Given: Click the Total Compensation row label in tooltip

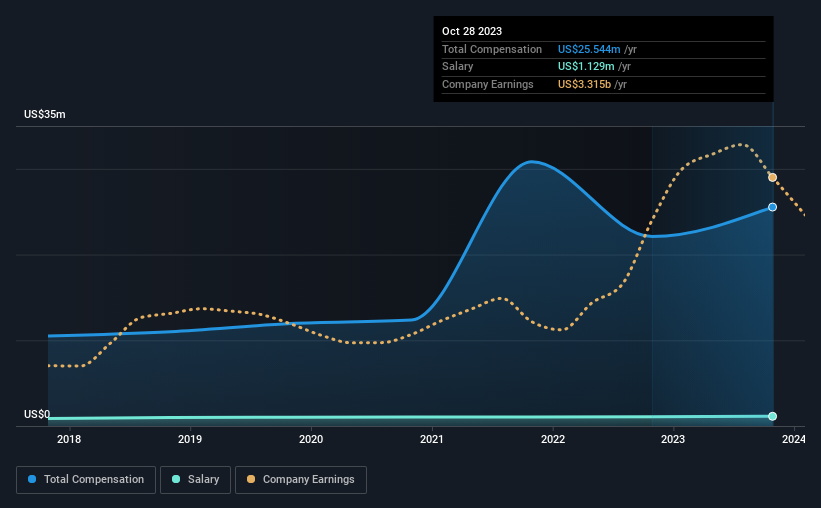Looking at the screenshot, I should point(492,49).
